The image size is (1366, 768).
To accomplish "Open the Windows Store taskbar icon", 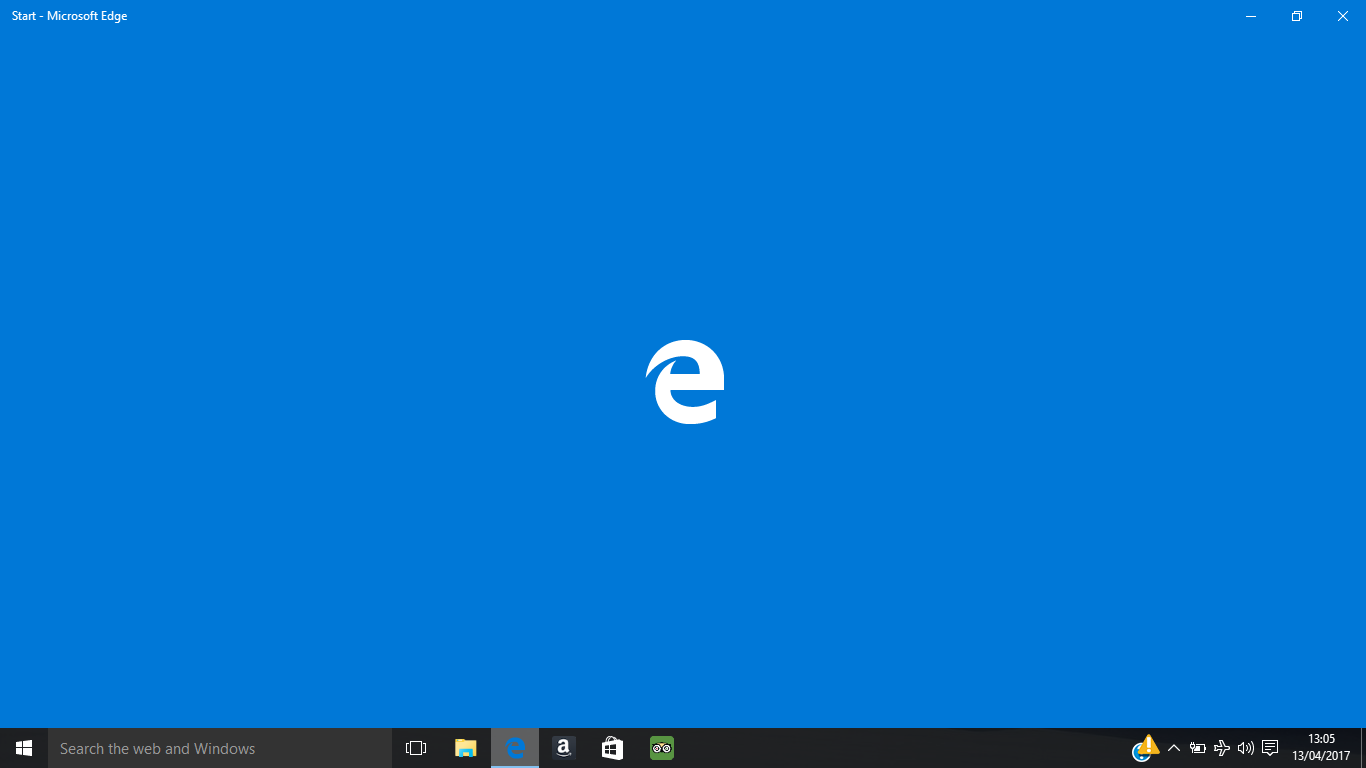I will pos(612,748).
